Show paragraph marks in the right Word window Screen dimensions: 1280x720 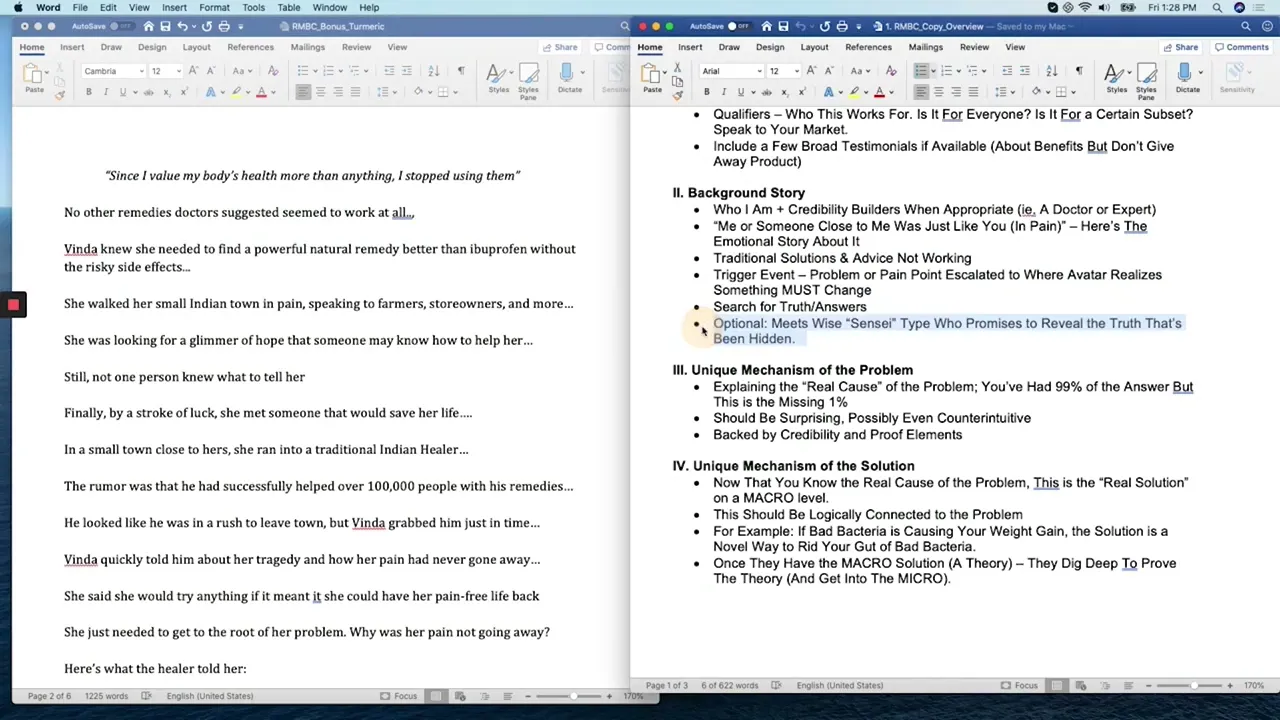(1078, 71)
